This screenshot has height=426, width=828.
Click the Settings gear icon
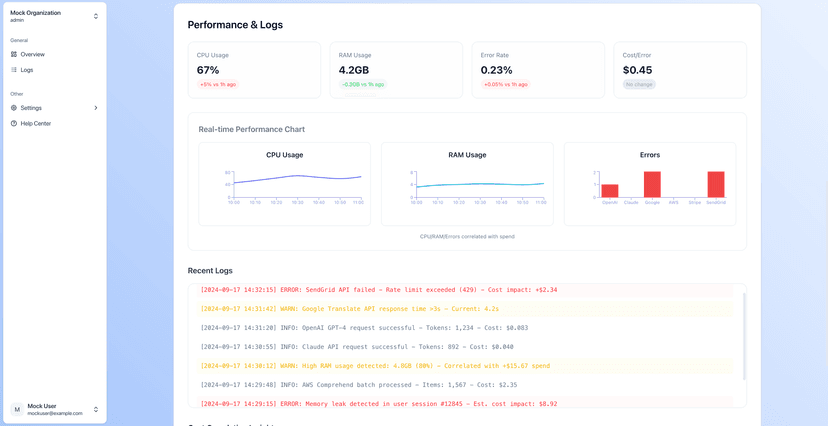14,108
